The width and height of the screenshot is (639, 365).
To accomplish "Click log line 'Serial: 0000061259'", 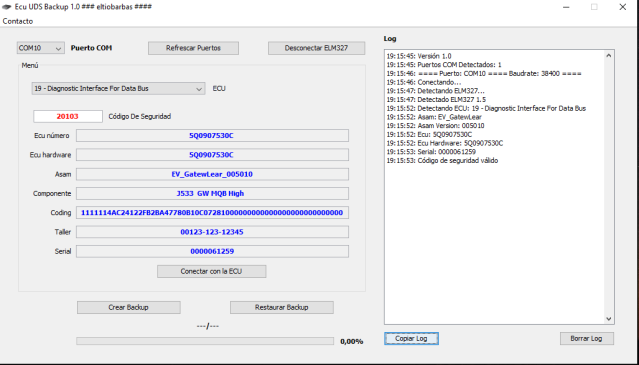I will point(431,152).
